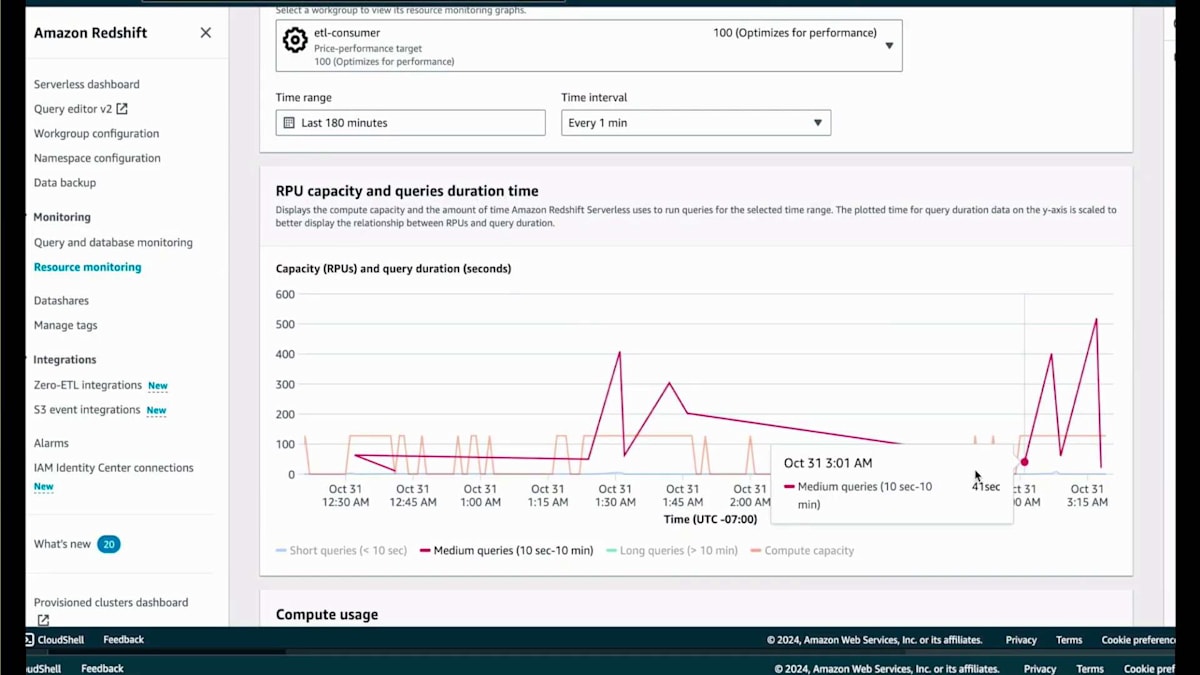Screen dimensions: 1200x675
Task: Open Terms link in upper footer
Action: (1069, 640)
